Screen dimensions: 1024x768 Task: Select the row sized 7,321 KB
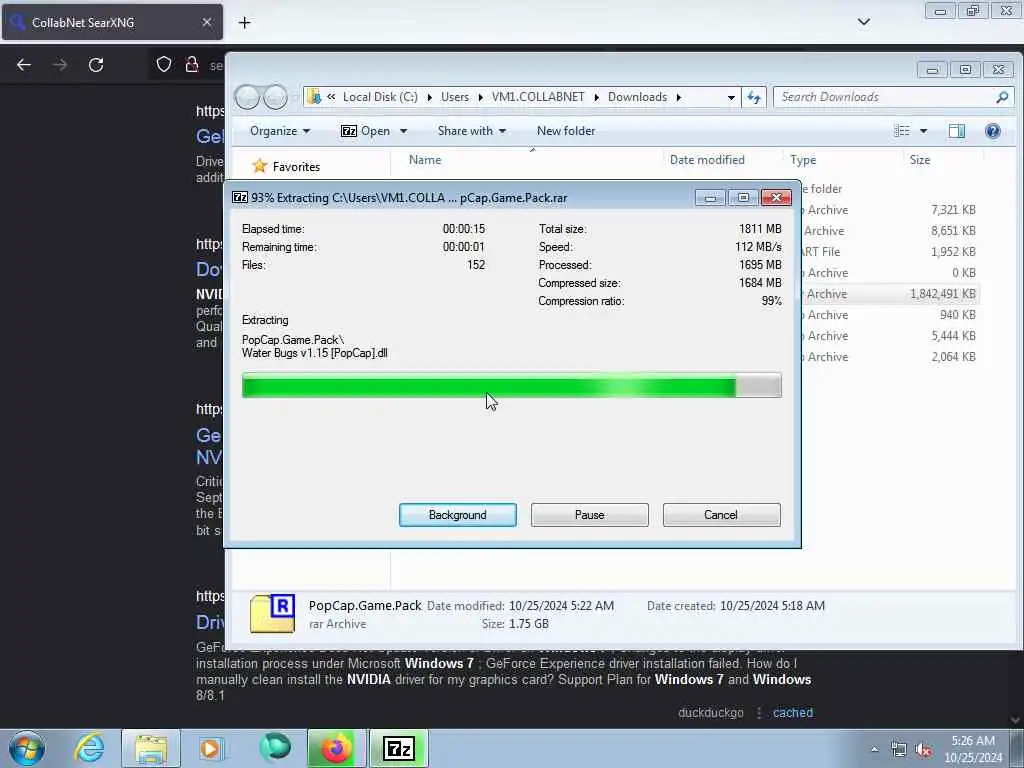click(889, 210)
